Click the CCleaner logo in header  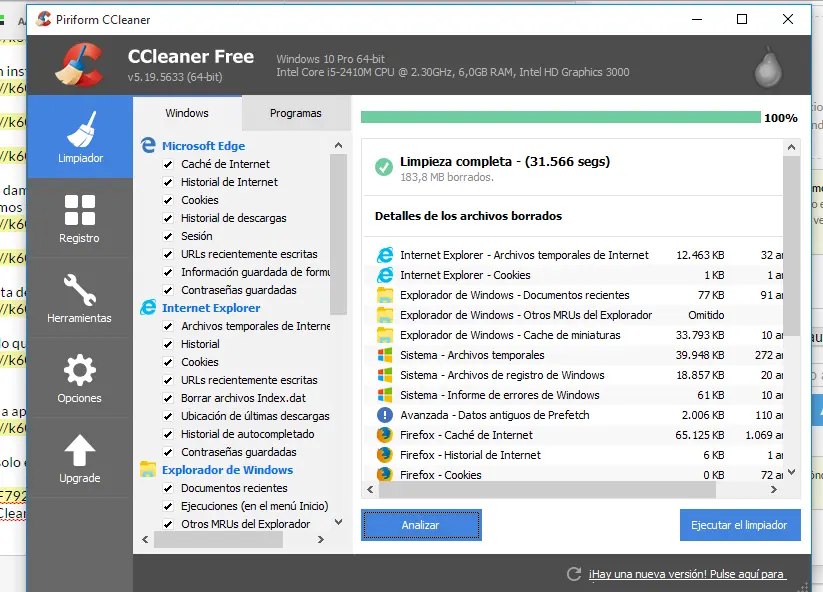[x=80, y=65]
